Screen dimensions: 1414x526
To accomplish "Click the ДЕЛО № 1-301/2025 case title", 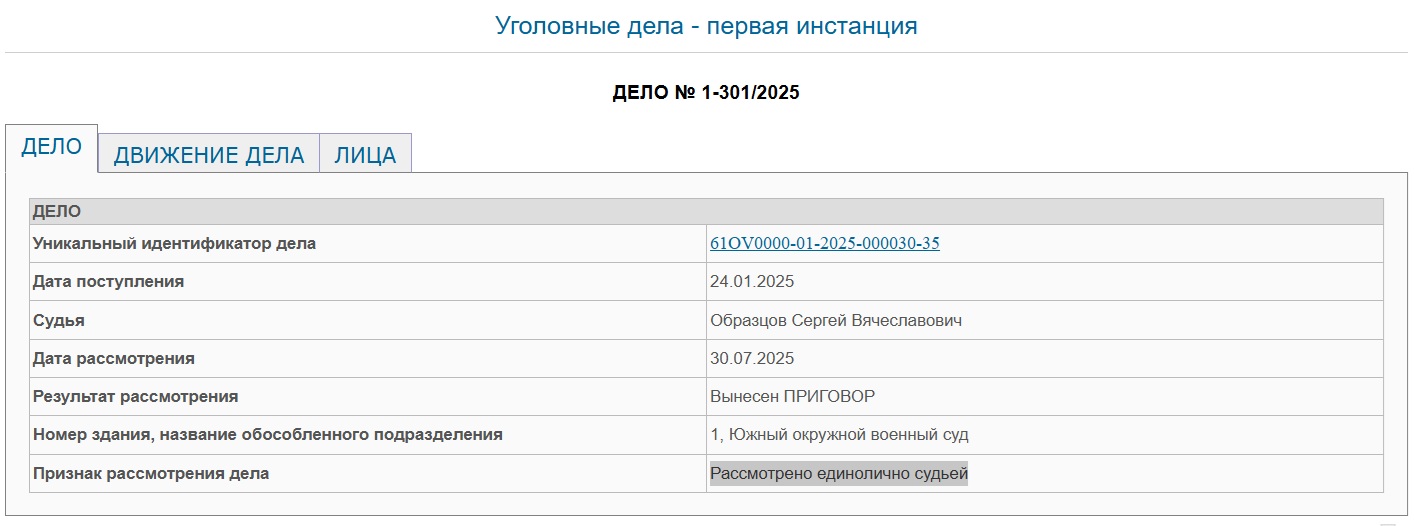I will [706, 93].
